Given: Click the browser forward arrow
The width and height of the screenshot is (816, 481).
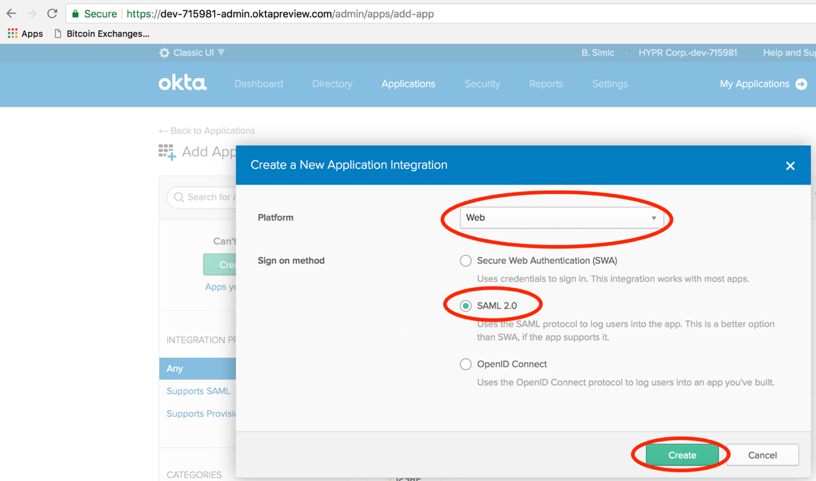Looking at the screenshot, I should click(31, 14).
